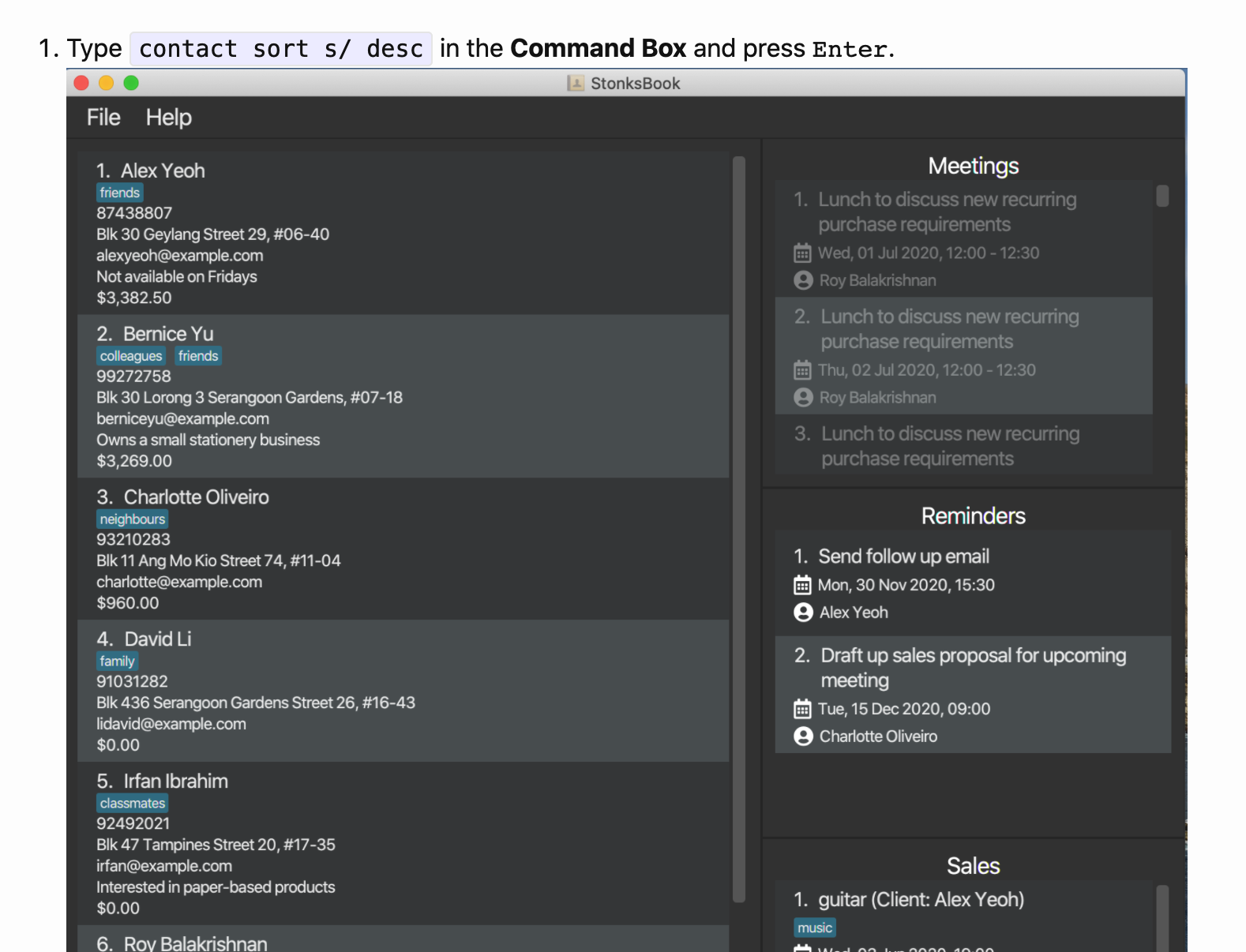The image size is (1246, 952).
Task: Click the Meetings panel scrollbar
Action: point(1162,196)
